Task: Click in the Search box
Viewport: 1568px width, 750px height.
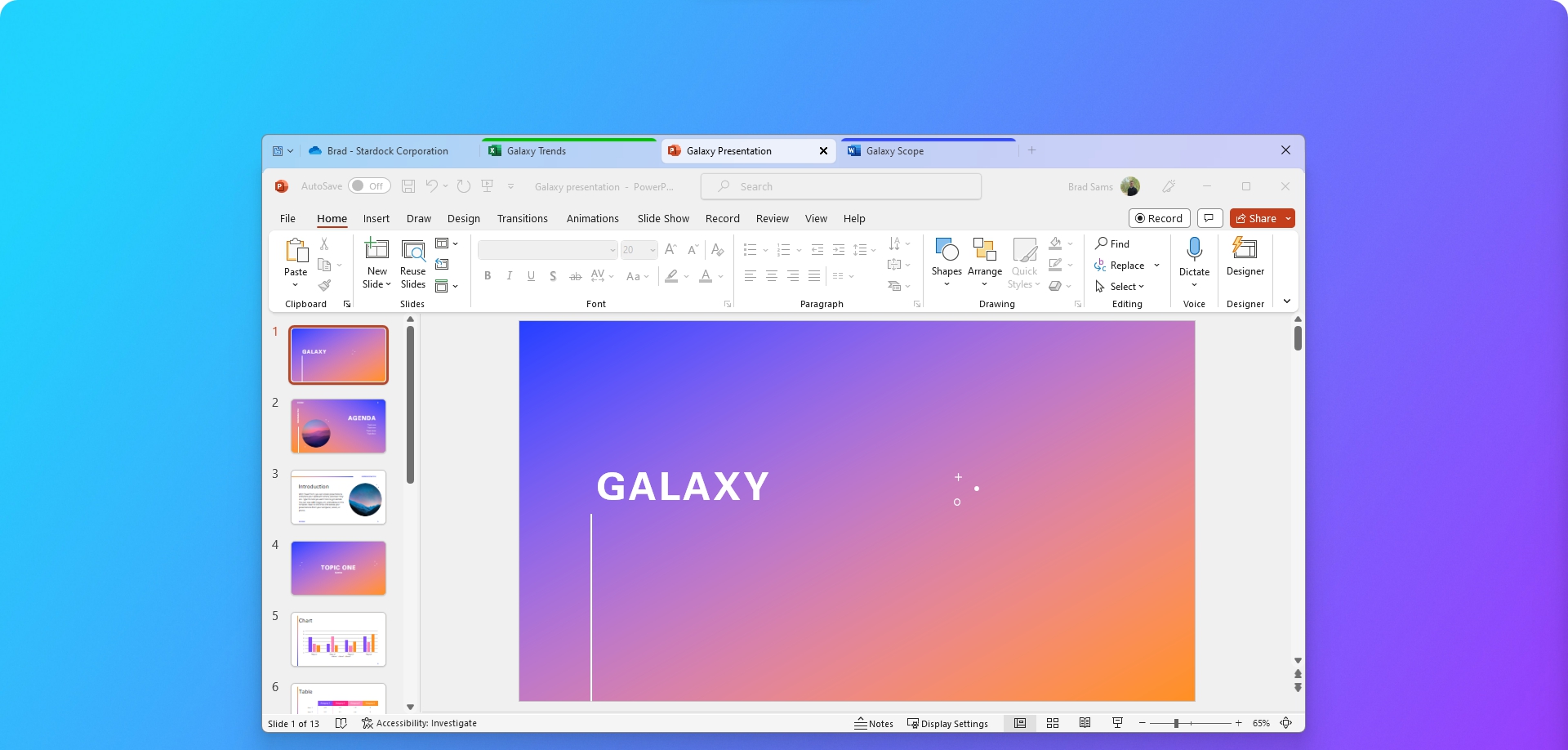Action: point(841,186)
